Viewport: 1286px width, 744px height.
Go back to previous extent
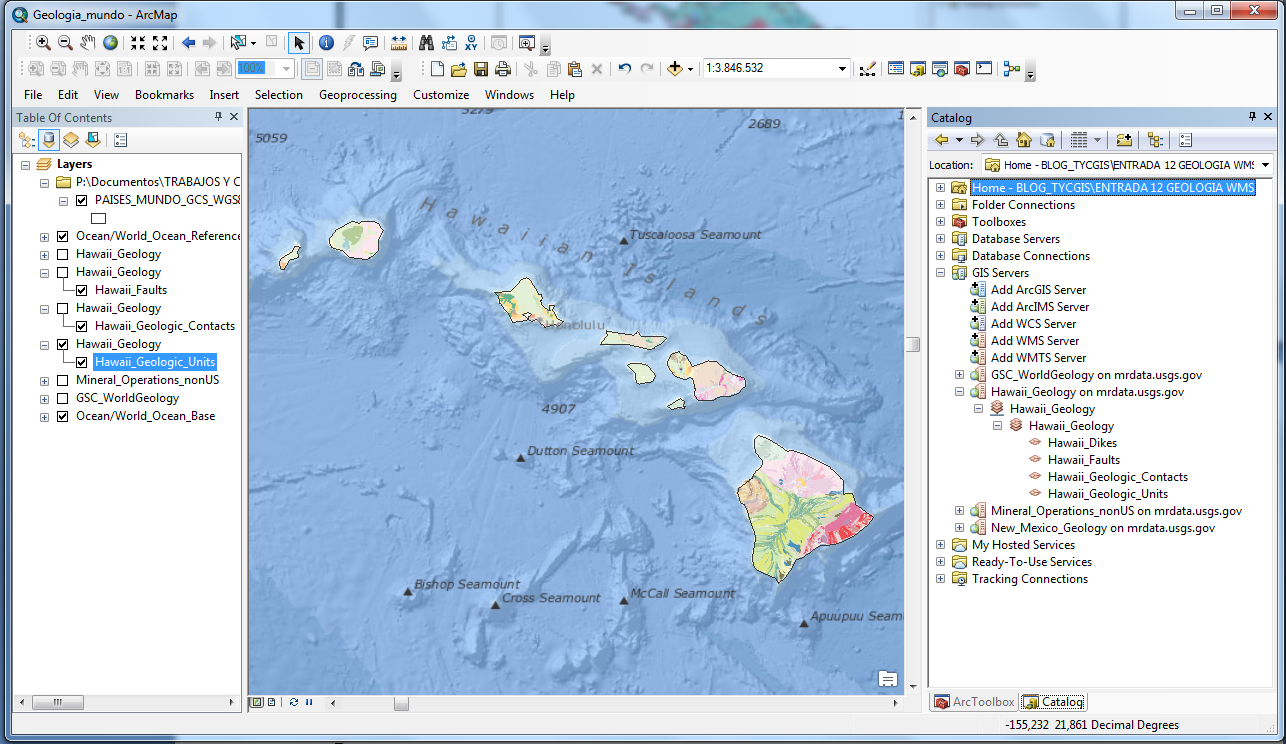(188, 43)
